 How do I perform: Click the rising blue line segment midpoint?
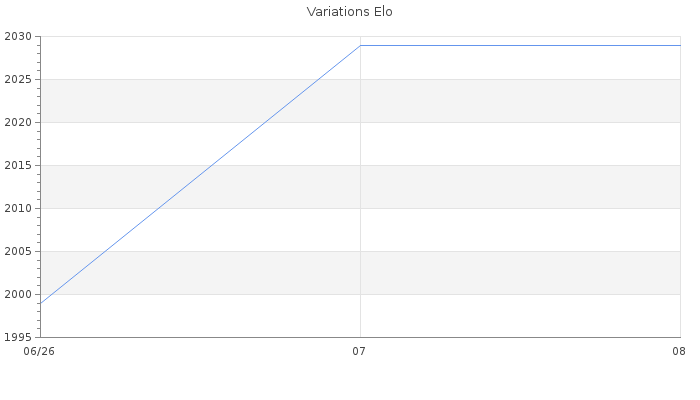(x=200, y=174)
